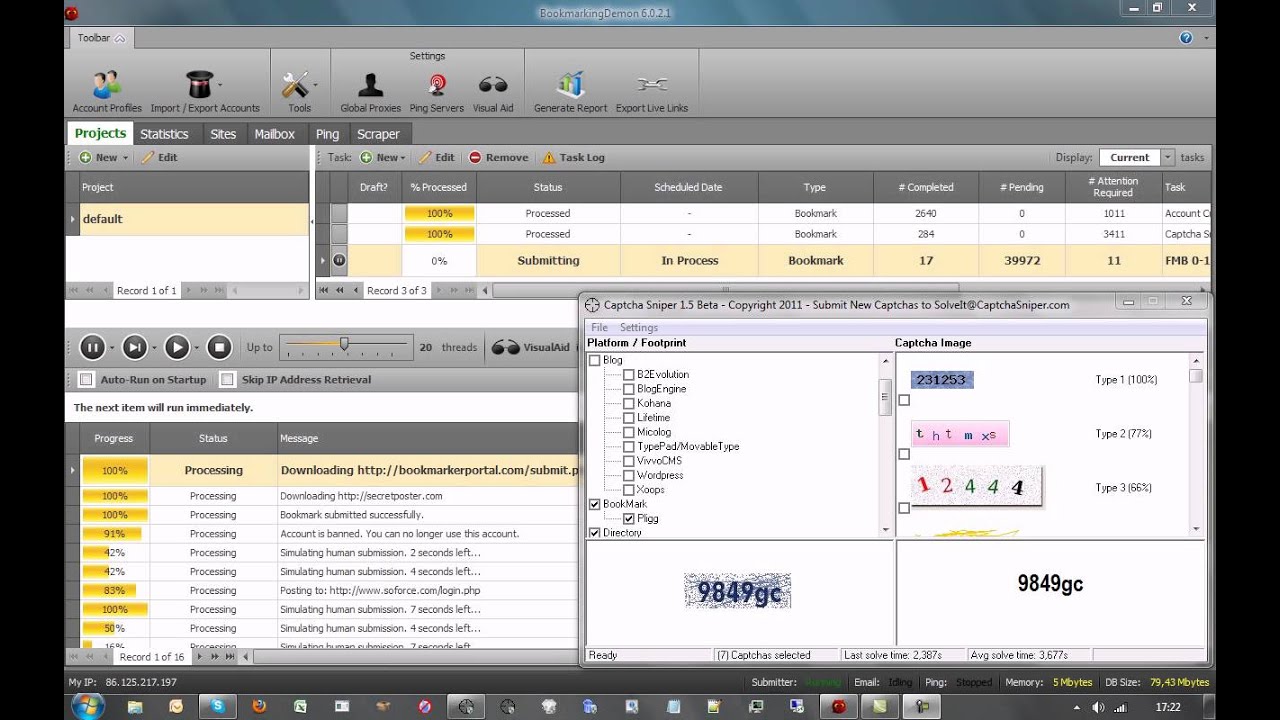
Task: Expand the Pause button dropdown arrow
Action: click(x=111, y=348)
